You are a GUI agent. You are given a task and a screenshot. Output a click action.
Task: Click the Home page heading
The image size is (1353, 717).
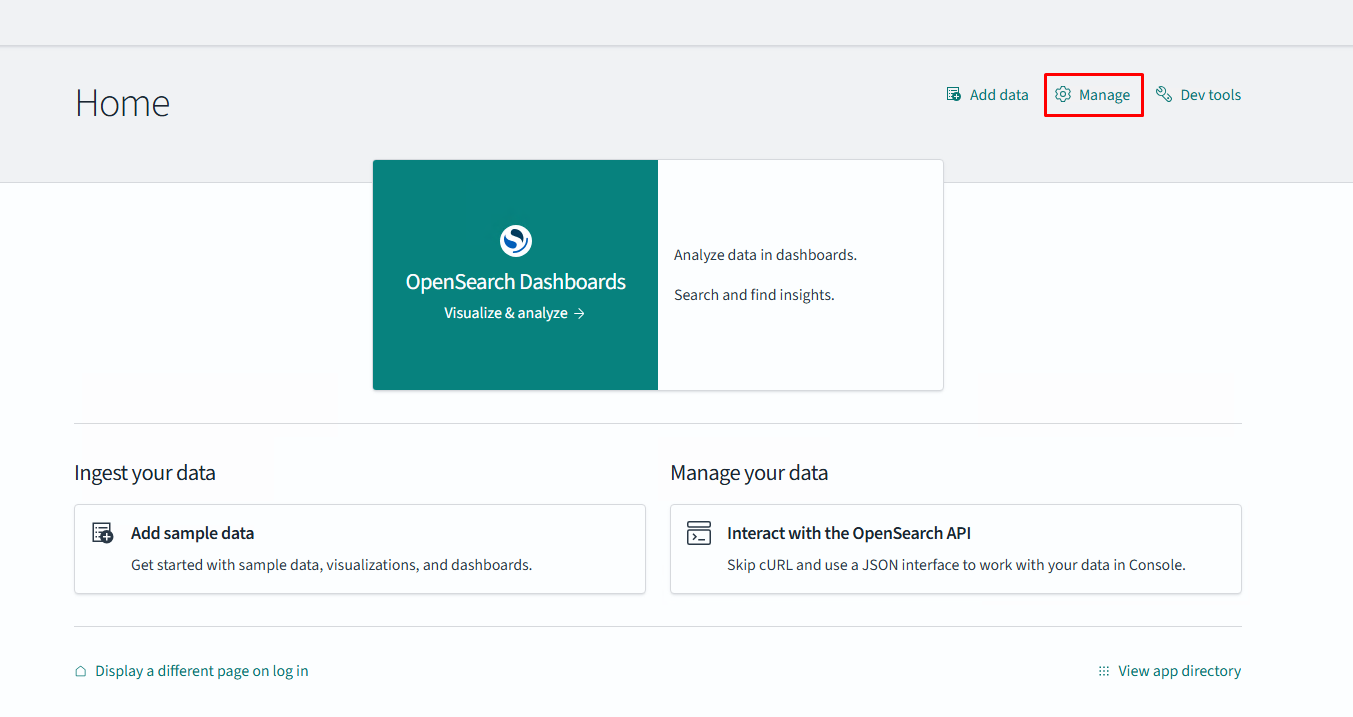122,103
